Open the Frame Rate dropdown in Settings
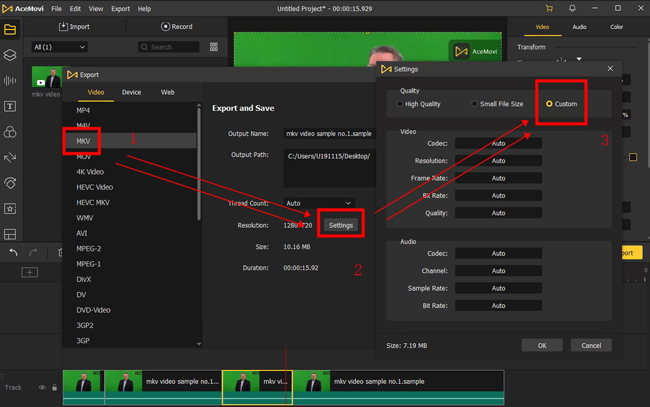The height and width of the screenshot is (407, 650). 498,178
